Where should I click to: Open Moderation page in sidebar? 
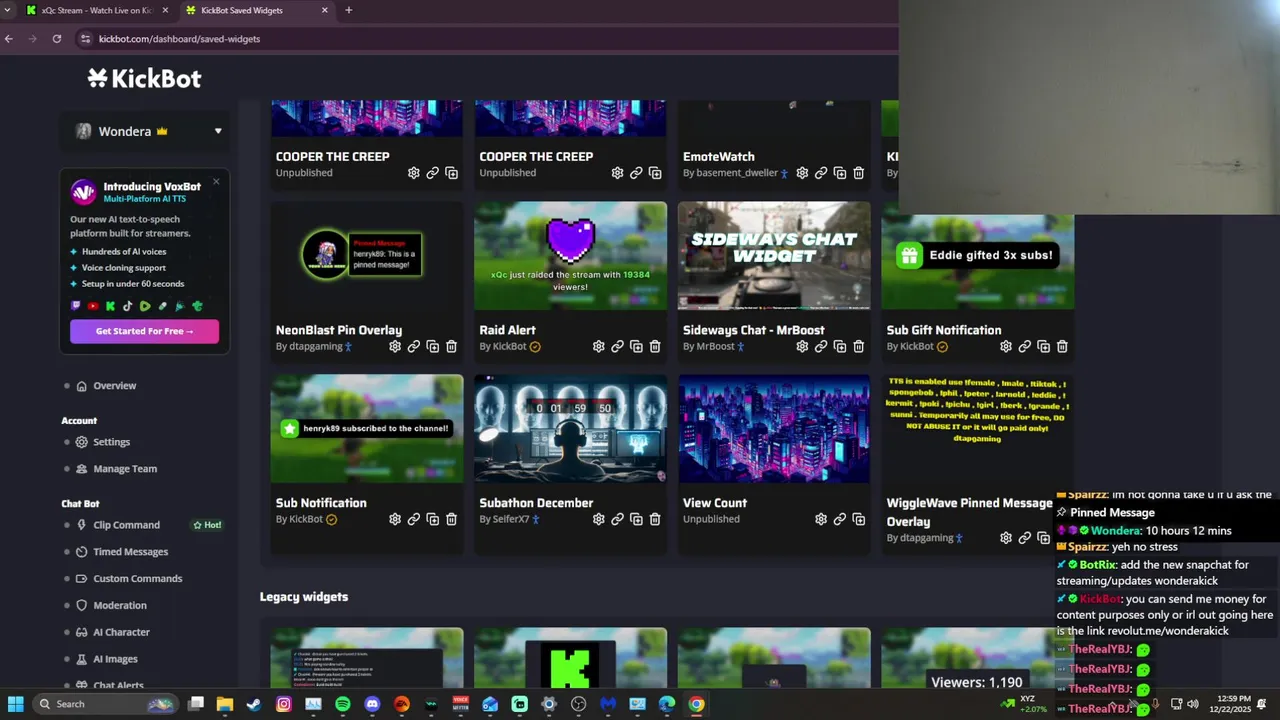point(119,606)
